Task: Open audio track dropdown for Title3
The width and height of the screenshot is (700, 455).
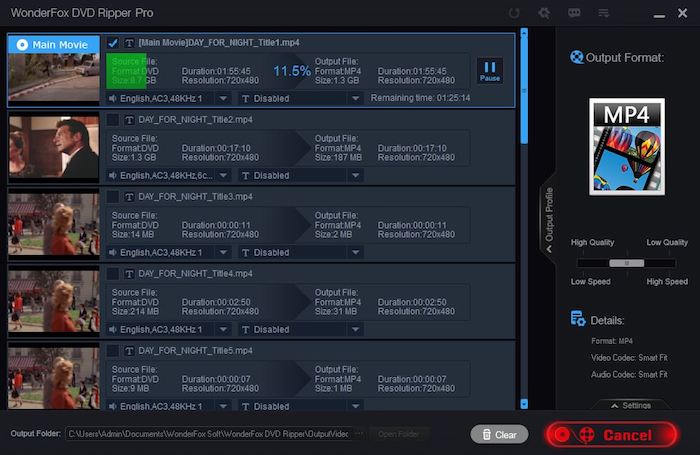Action: [223, 252]
